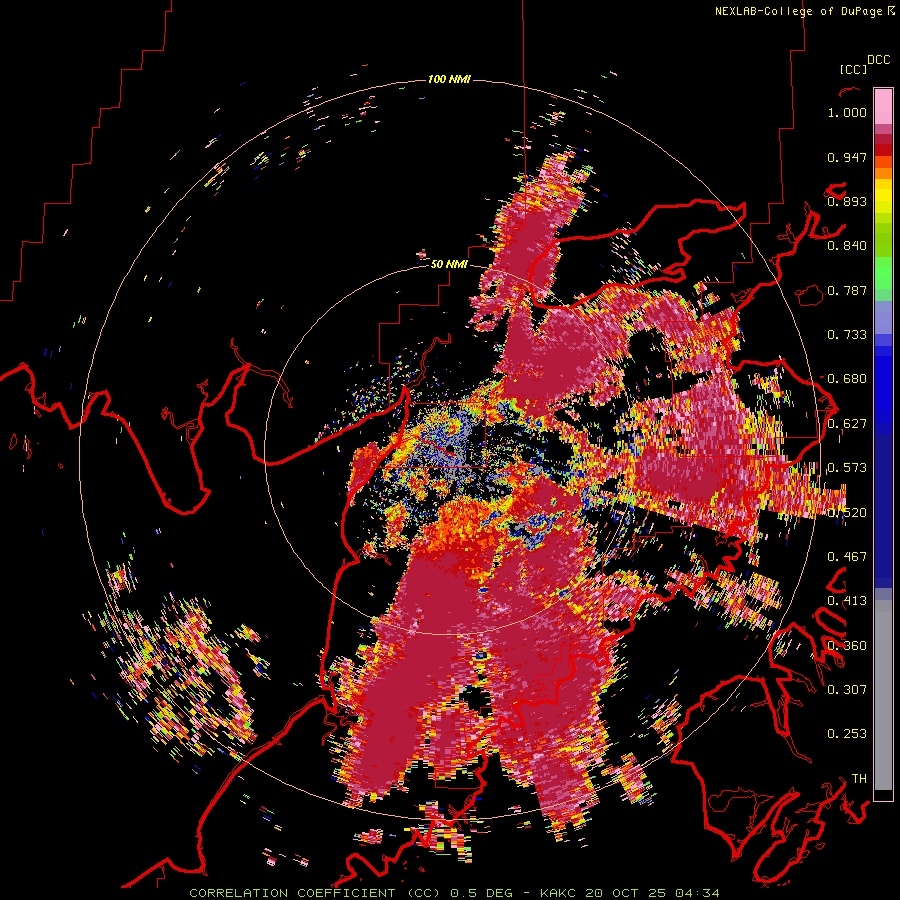Click the 20 OCT 25 date text
Viewport: 900px width, 900px height.
coord(626,893)
